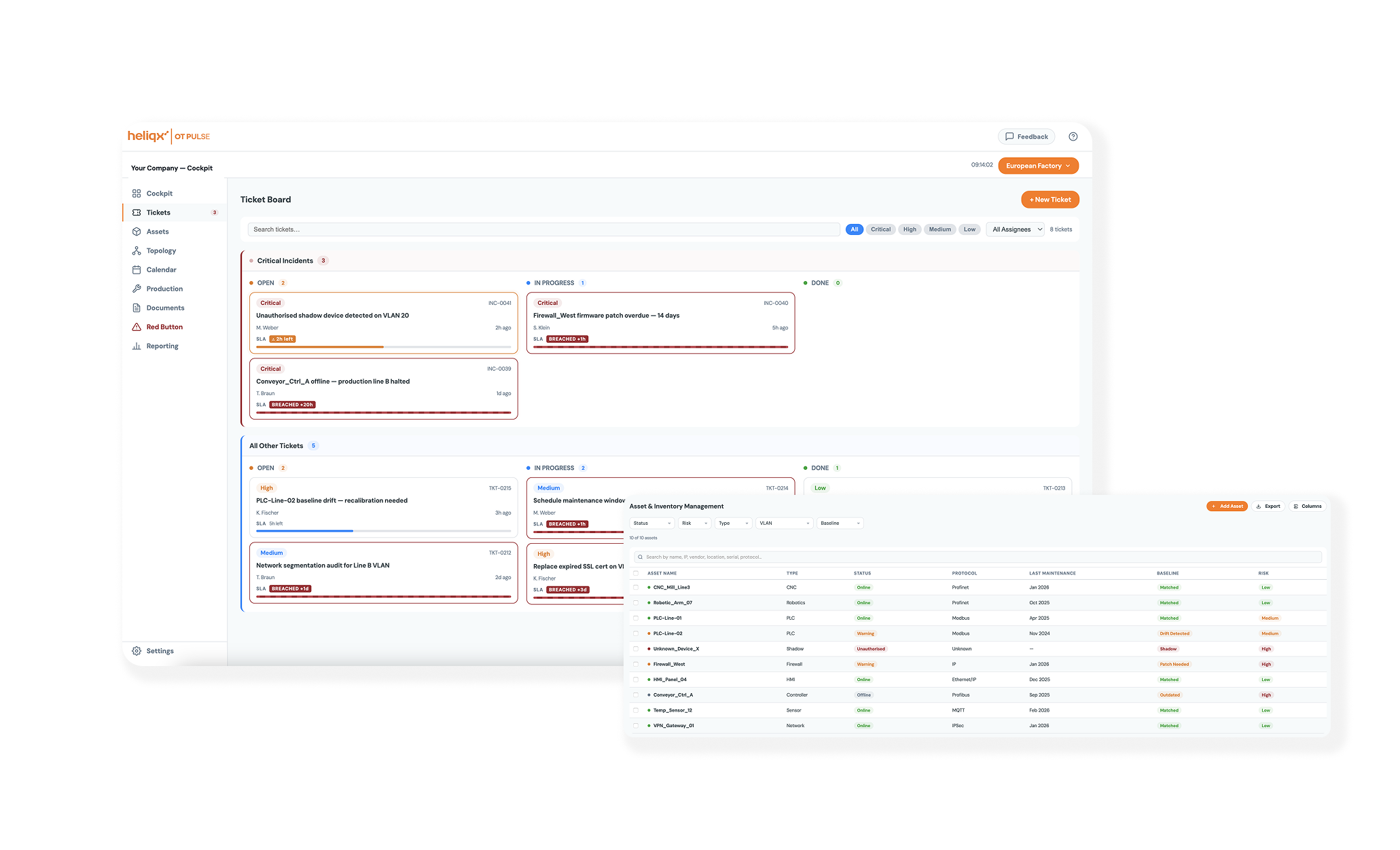Open the VLAN filter dropdown
The width and height of the screenshot is (1400, 850).
(x=784, y=523)
